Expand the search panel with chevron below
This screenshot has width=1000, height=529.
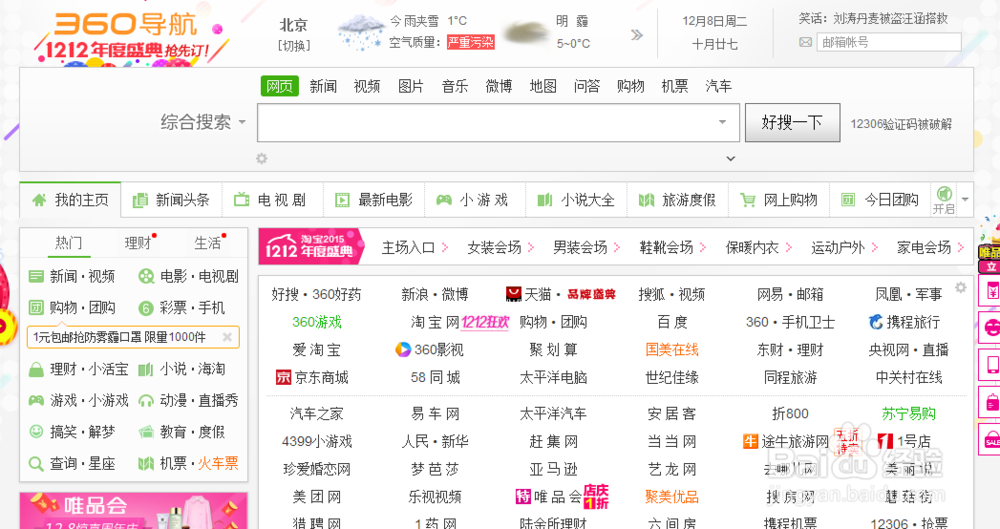(731, 158)
